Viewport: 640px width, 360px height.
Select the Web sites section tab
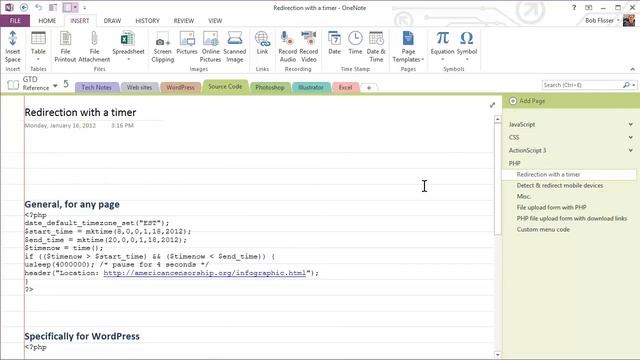tap(139, 87)
